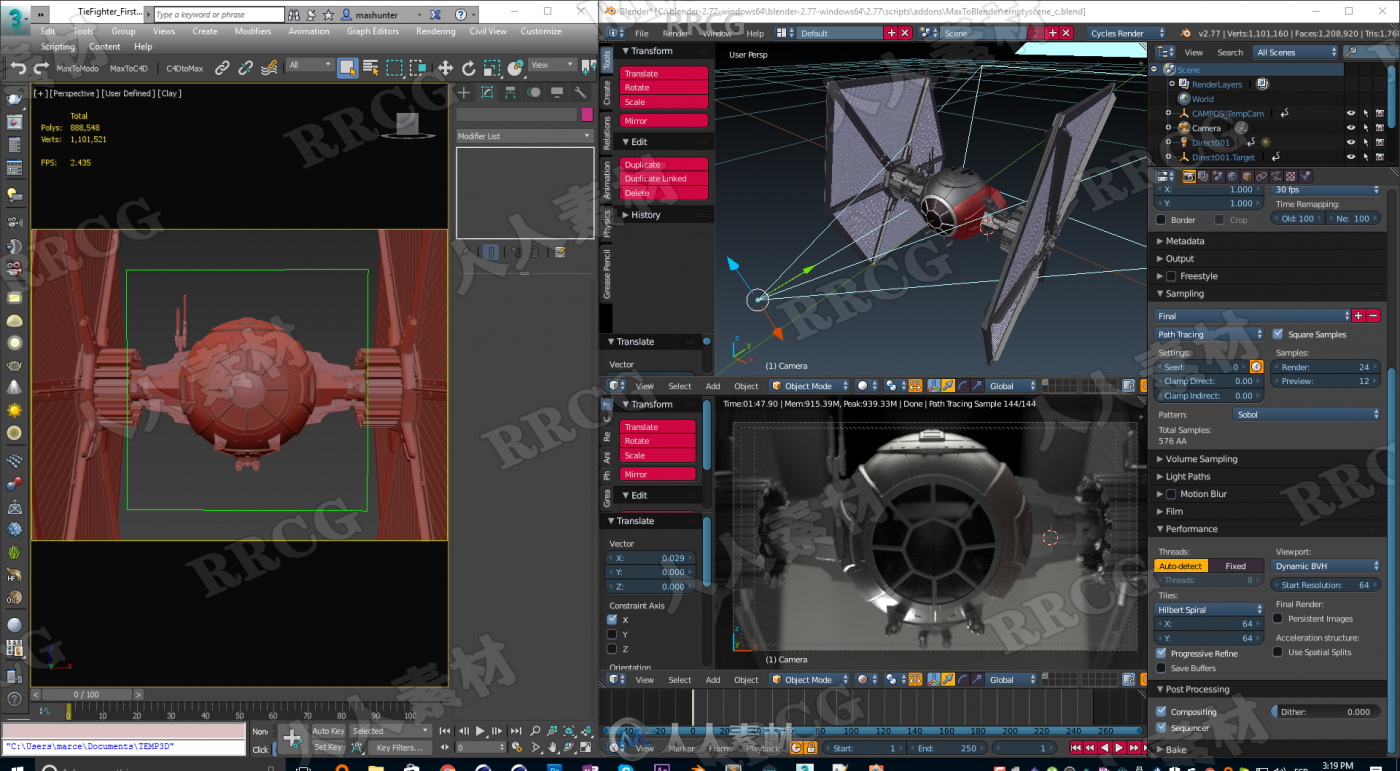Viewport: 1400px width, 771px height.
Task: Open the Help menu in Blender
Action: tap(755, 33)
